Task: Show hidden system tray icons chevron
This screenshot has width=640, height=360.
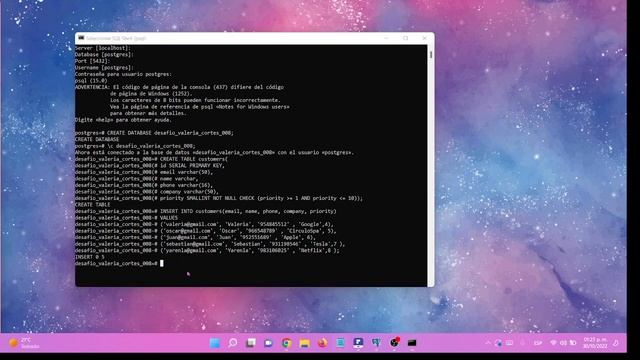Action: click(488, 343)
